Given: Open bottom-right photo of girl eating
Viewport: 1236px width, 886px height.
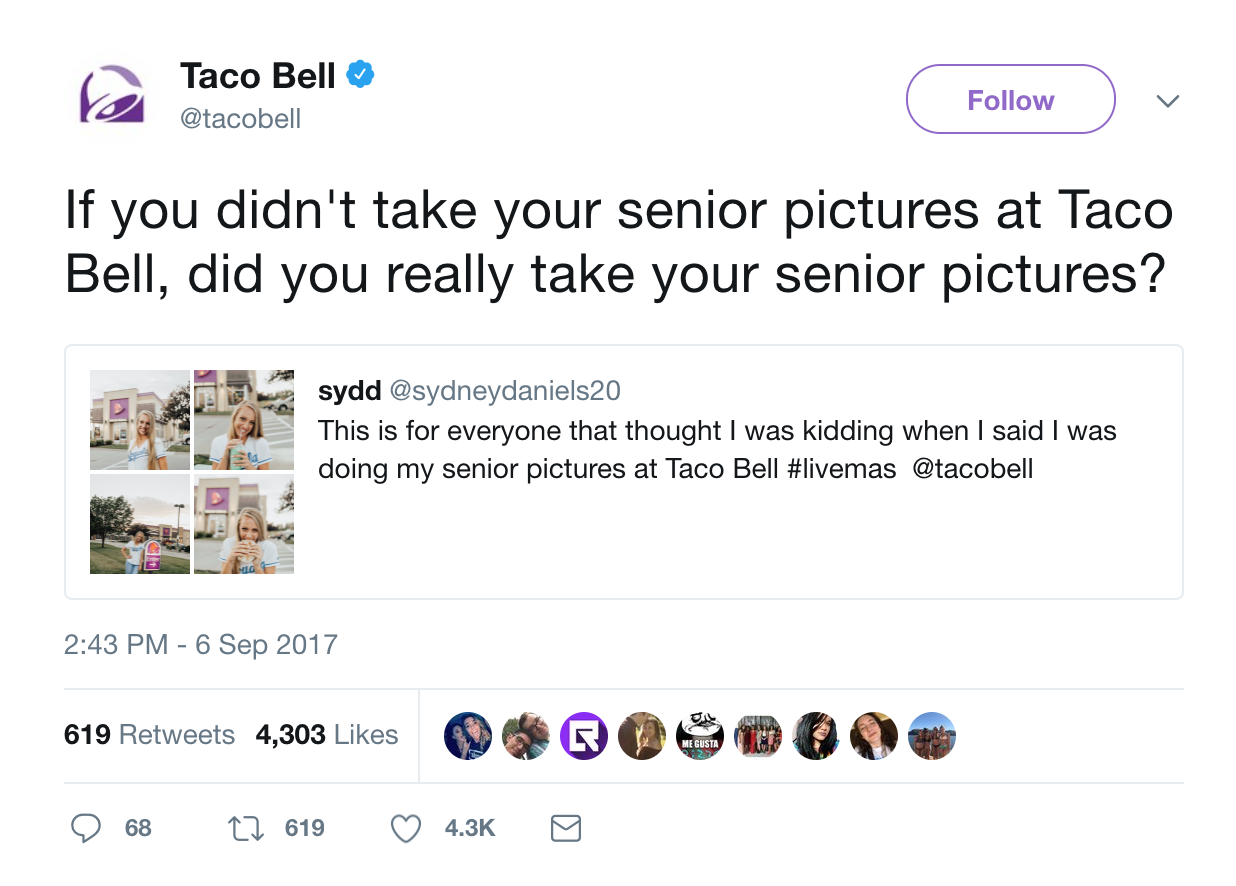Looking at the screenshot, I should pos(244,524).
